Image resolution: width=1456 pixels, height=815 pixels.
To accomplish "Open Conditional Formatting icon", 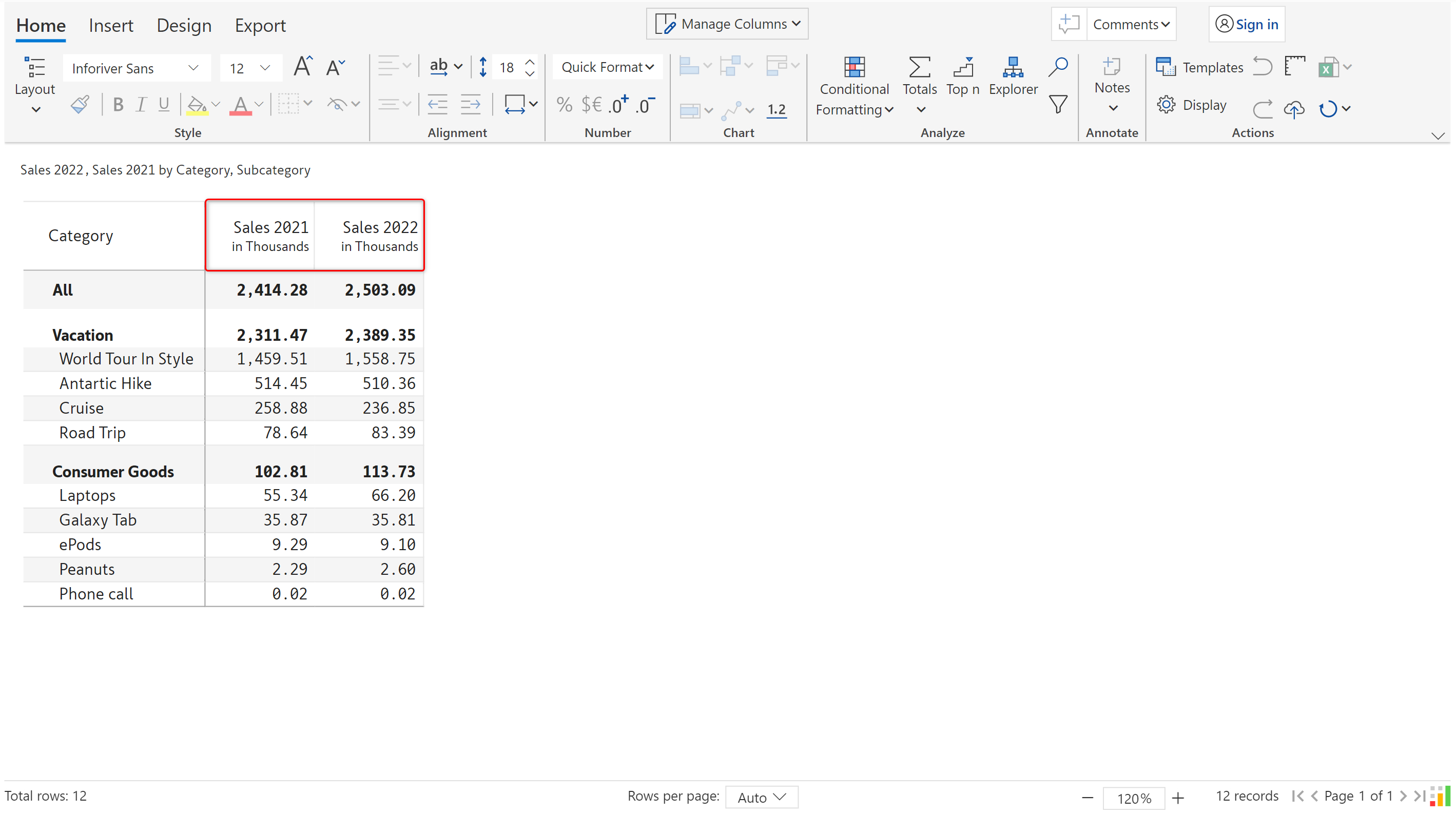I will (854, 67).
